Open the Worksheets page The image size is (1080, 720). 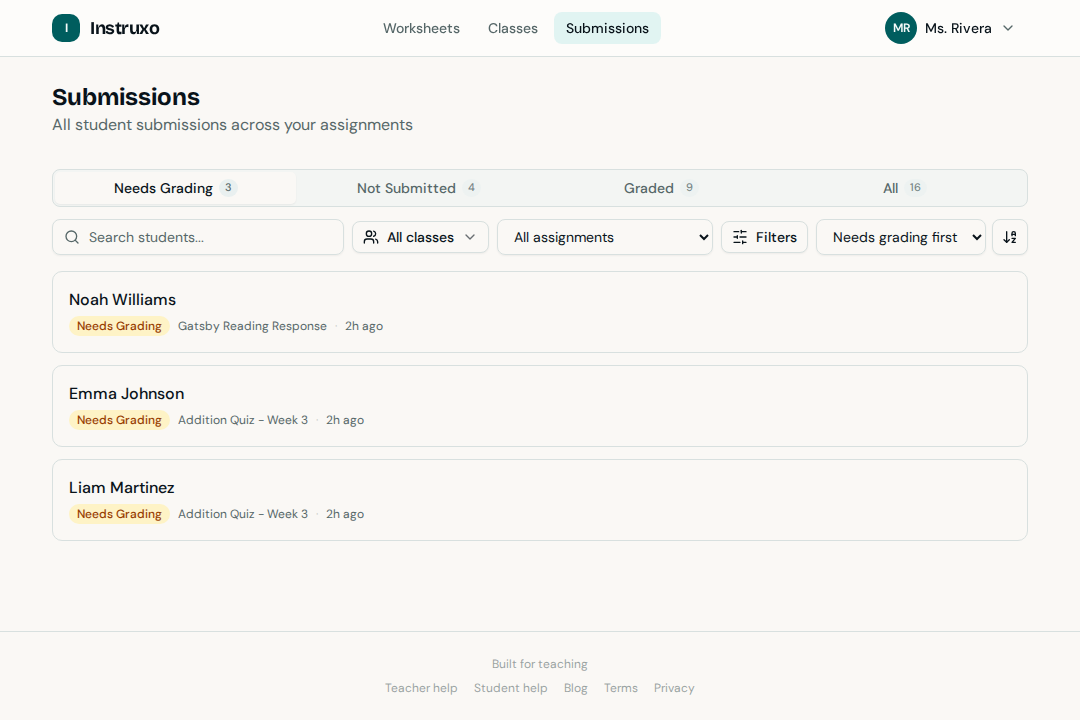(x=421, y=28)
